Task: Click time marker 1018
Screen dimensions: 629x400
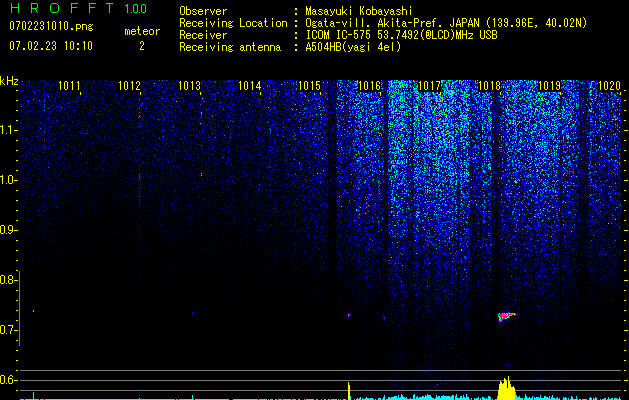Action: pos(489,86)
